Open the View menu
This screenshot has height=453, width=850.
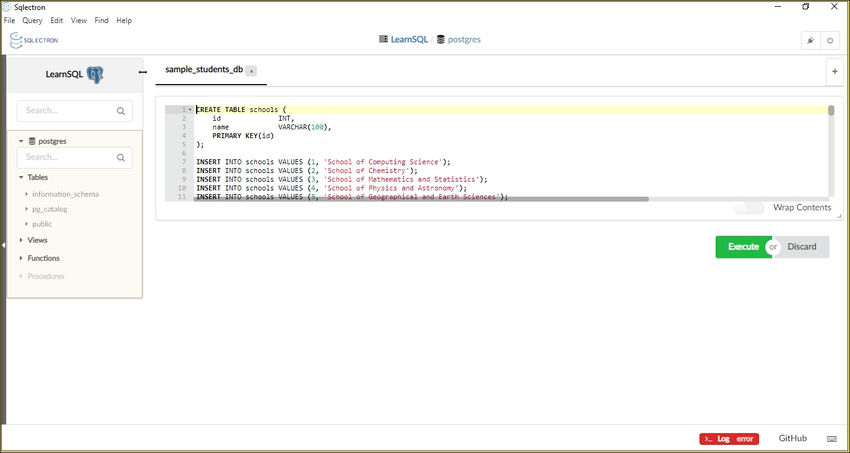[79, 21]
